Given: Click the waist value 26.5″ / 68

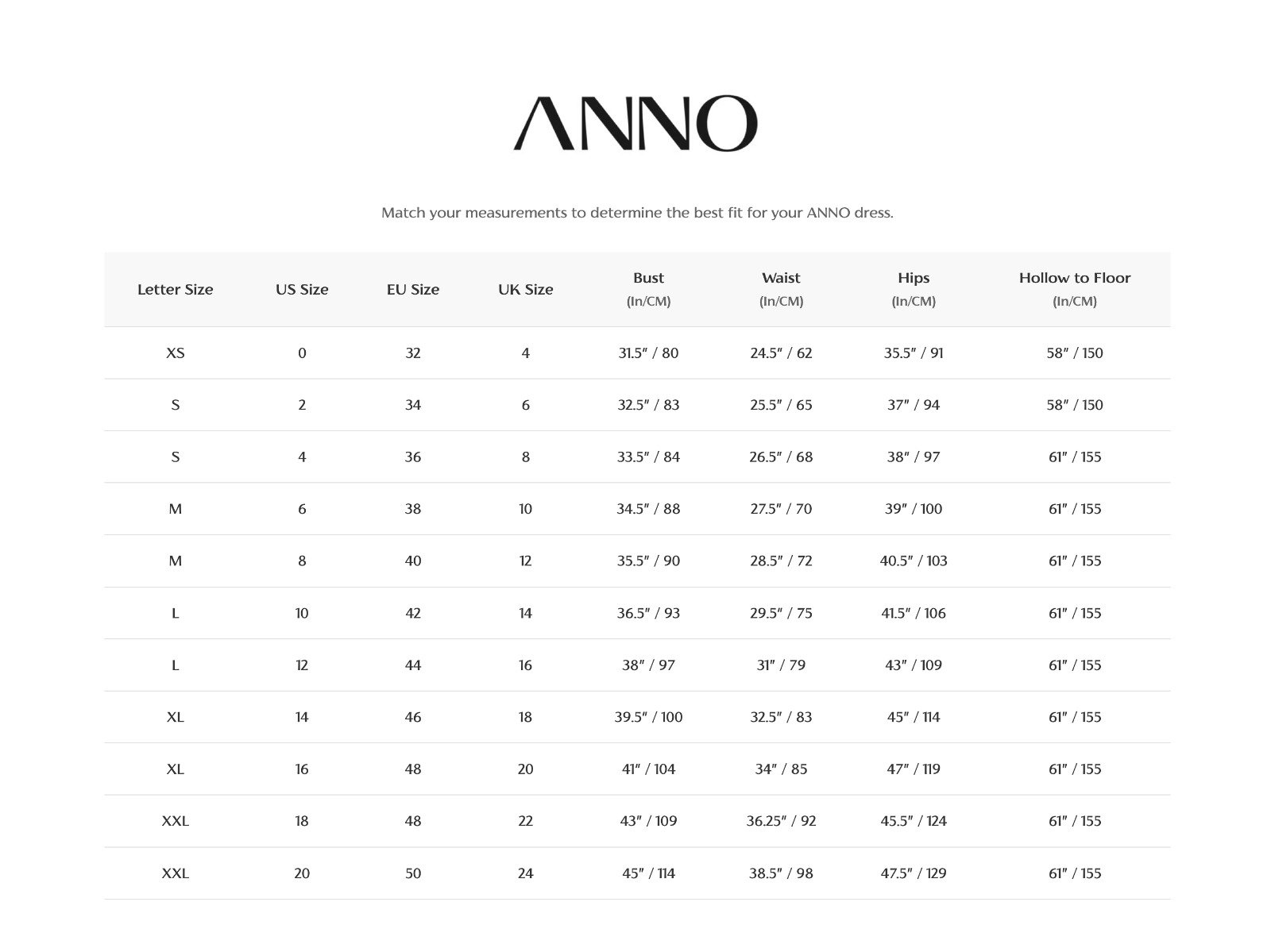Looking at the screenshot, I should [x=781, y=457].
